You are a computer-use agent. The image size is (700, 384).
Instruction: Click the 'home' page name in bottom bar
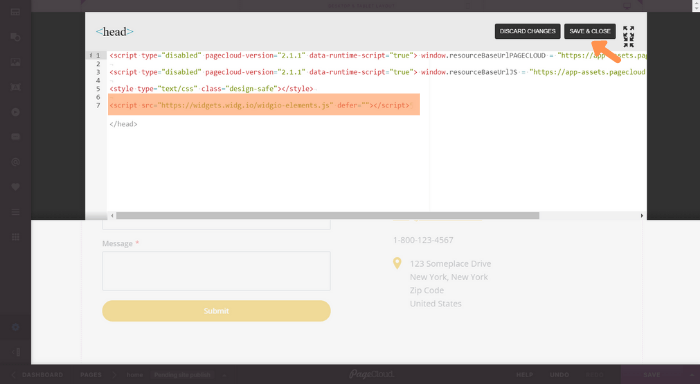134,375
